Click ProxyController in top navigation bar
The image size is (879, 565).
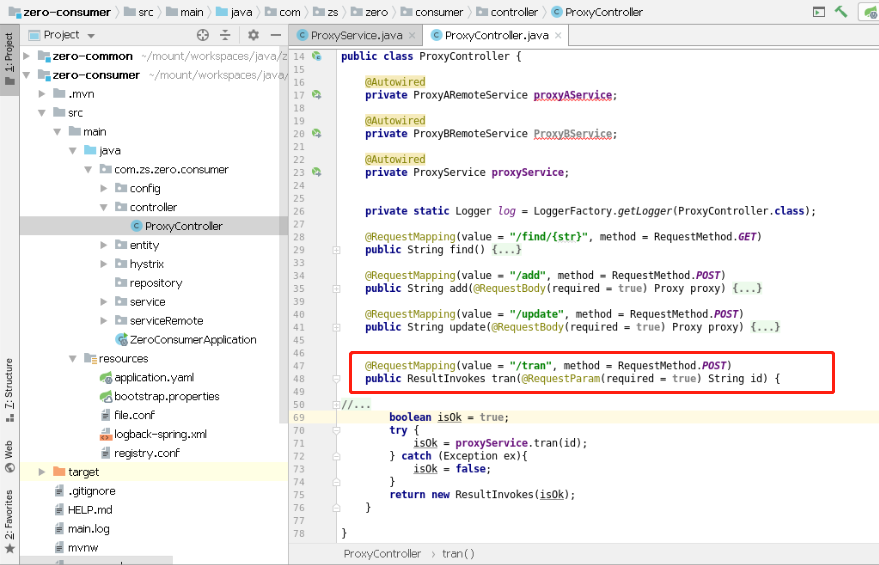597,12
